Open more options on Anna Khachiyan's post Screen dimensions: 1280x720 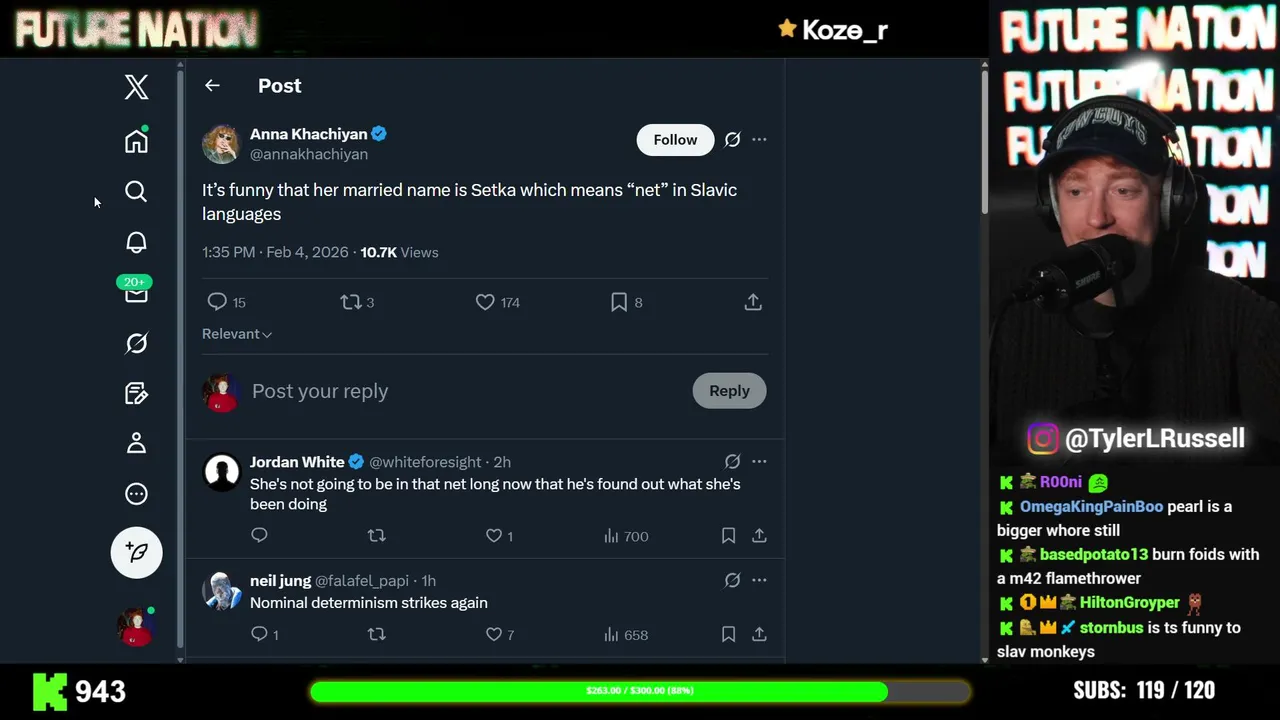click(x=759, y=140)
